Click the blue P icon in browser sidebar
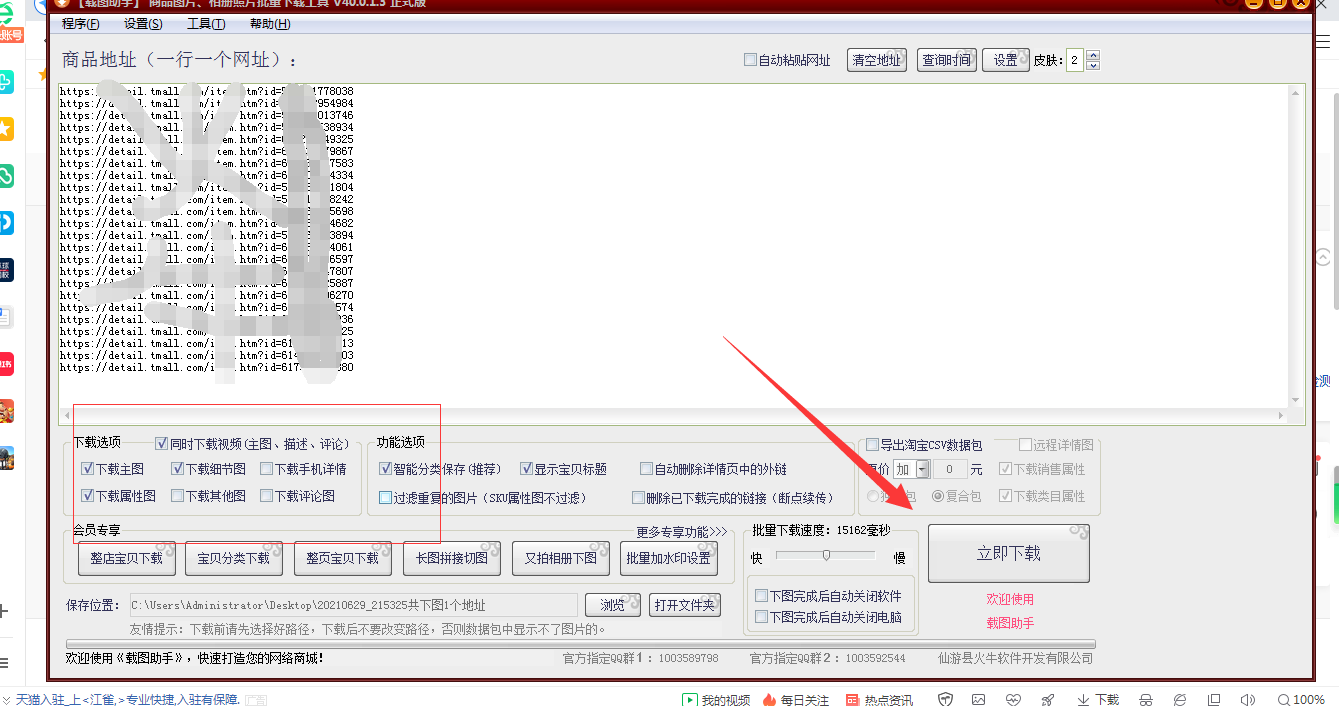This screenshot has width=1339, height=706. (6, 222)
